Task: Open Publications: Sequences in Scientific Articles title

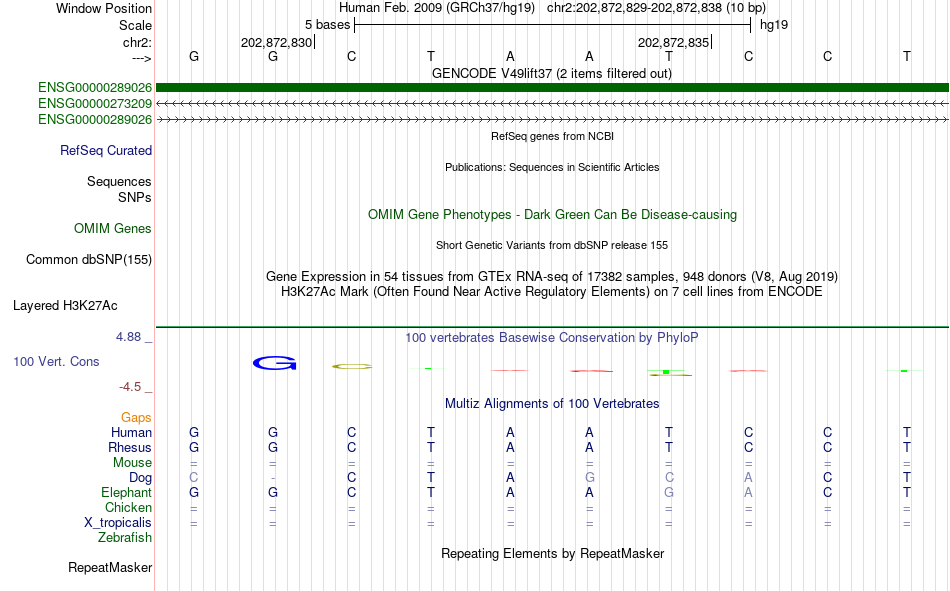Action: click(552, 167)
